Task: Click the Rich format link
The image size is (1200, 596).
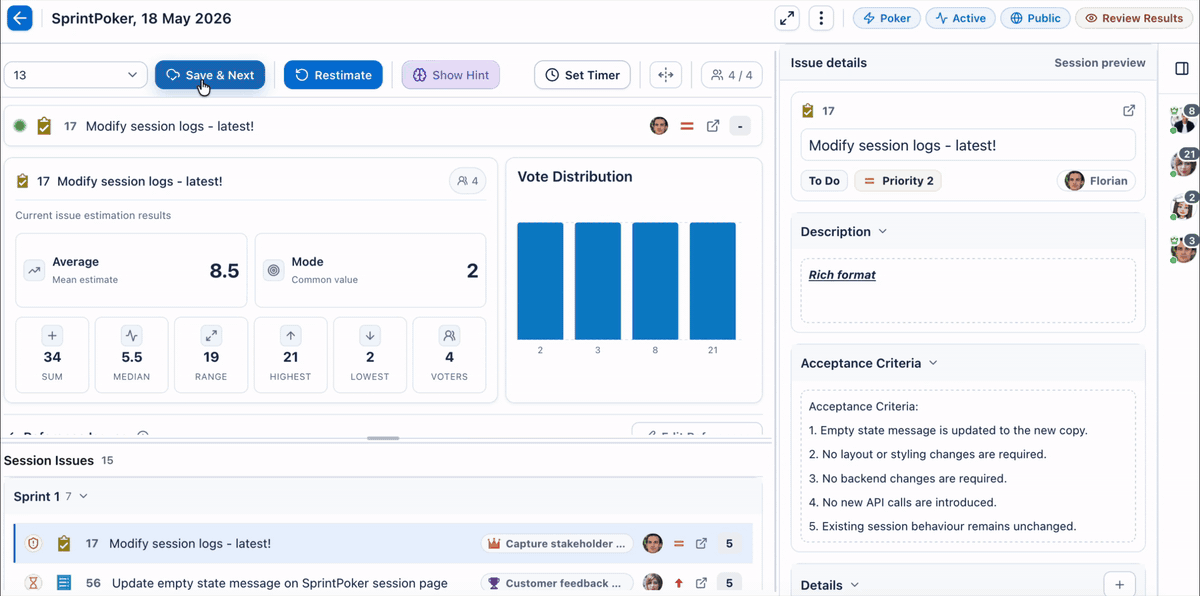Action: tap(842, 275)
